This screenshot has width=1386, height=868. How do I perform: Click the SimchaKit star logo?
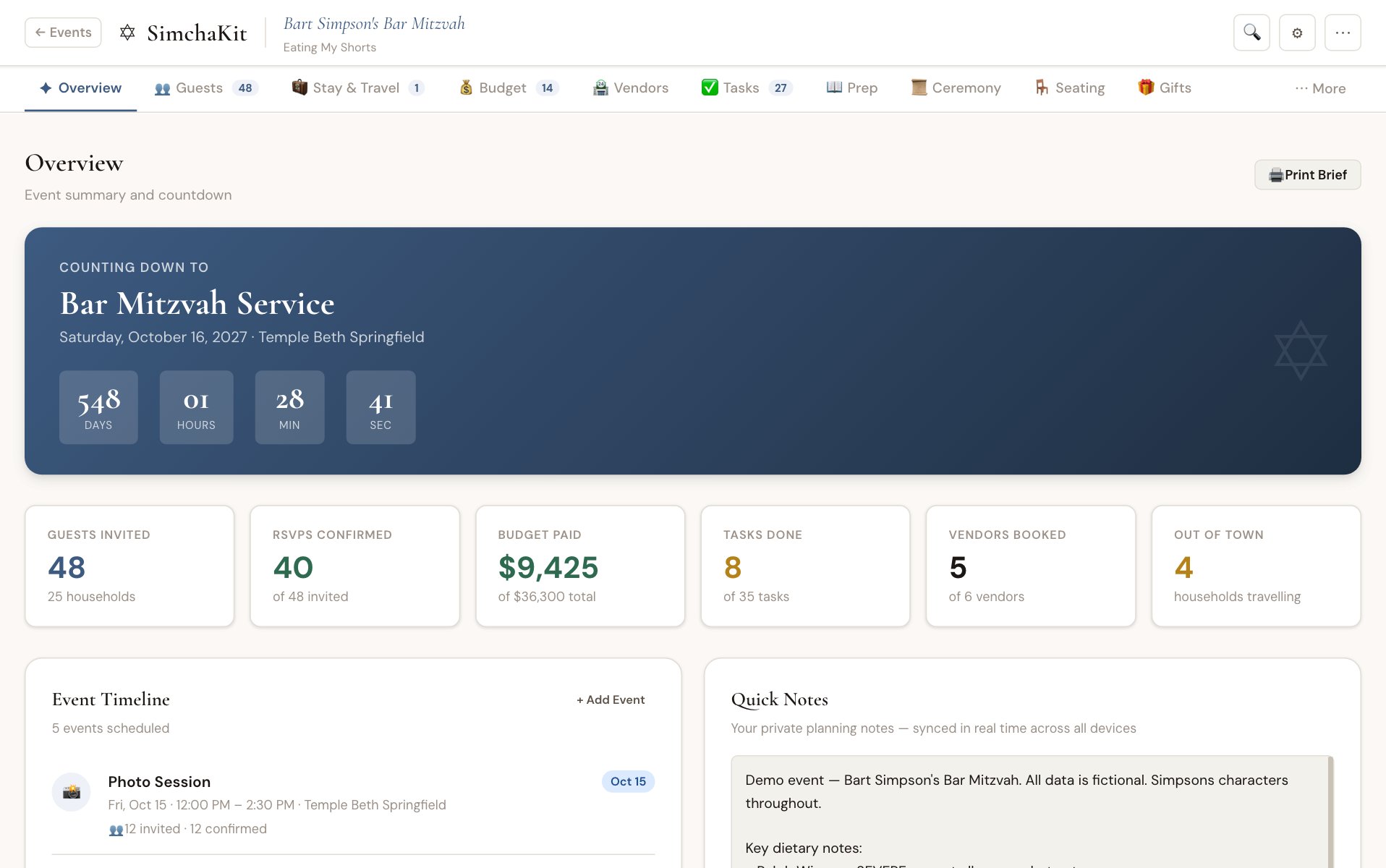point(127,33)
